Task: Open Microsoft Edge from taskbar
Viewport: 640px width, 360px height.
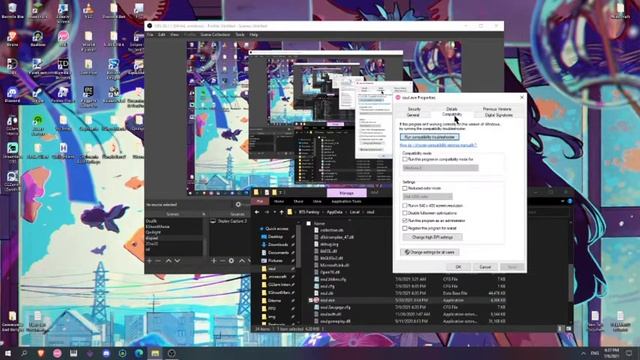Action: point(139,353)
